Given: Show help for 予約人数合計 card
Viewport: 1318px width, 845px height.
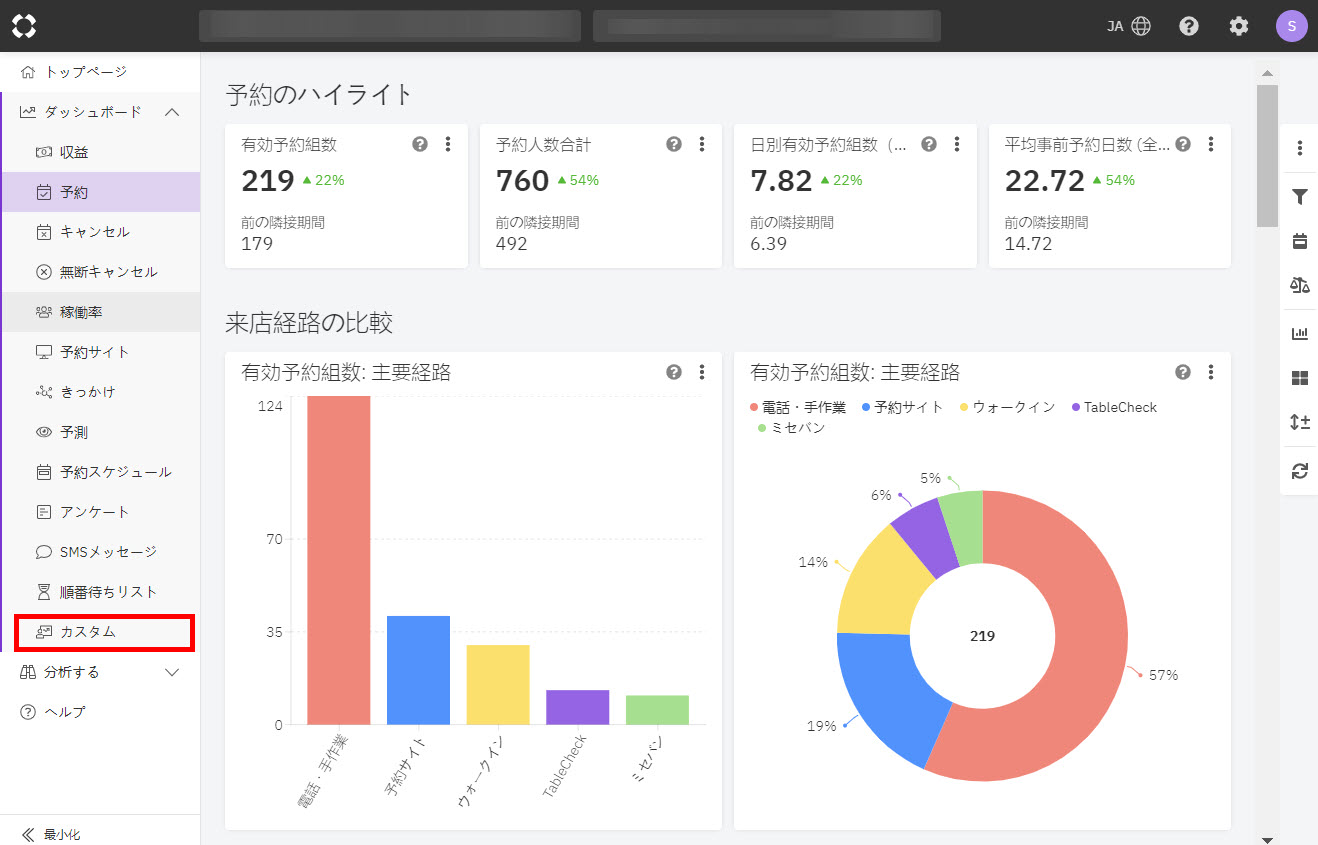Looking at the screenshot, I should coord(674,144).
